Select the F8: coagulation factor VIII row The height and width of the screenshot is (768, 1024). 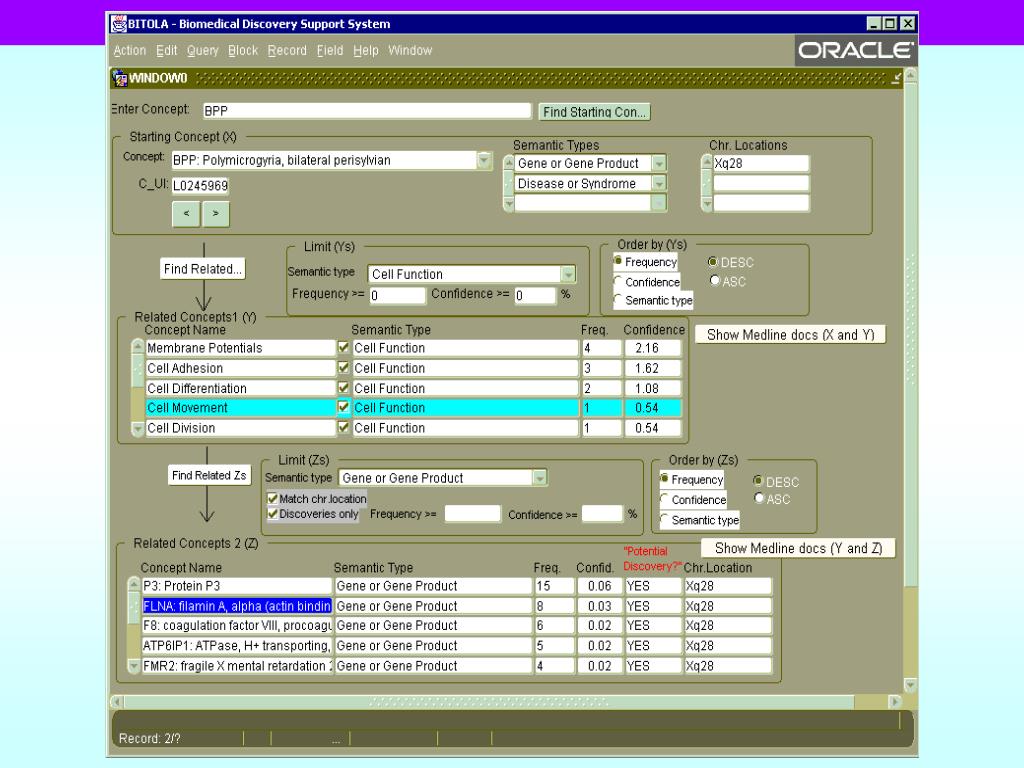point(237,626)
